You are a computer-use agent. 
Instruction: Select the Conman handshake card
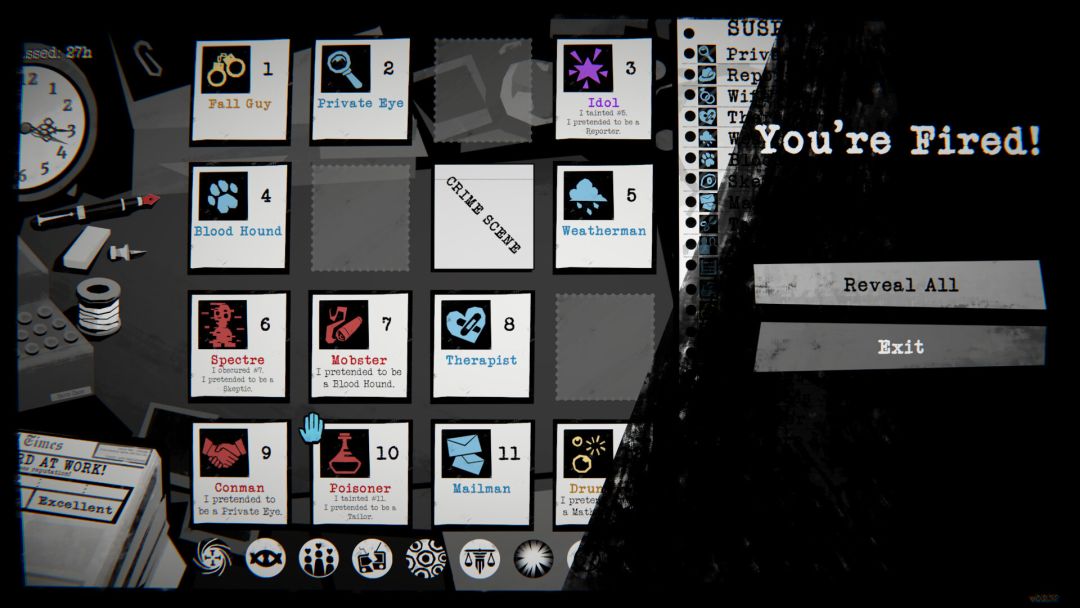[240, 473]
